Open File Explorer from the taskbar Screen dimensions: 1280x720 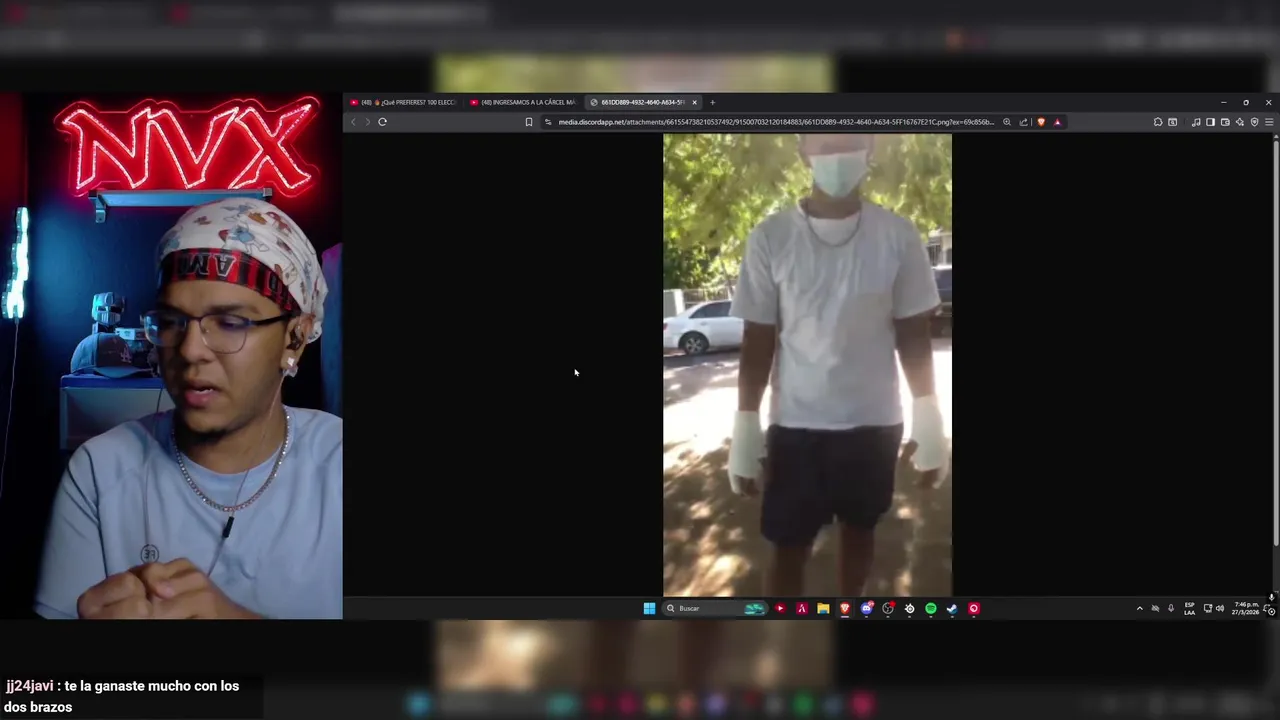pyautogui.click(x=823, y=608)
